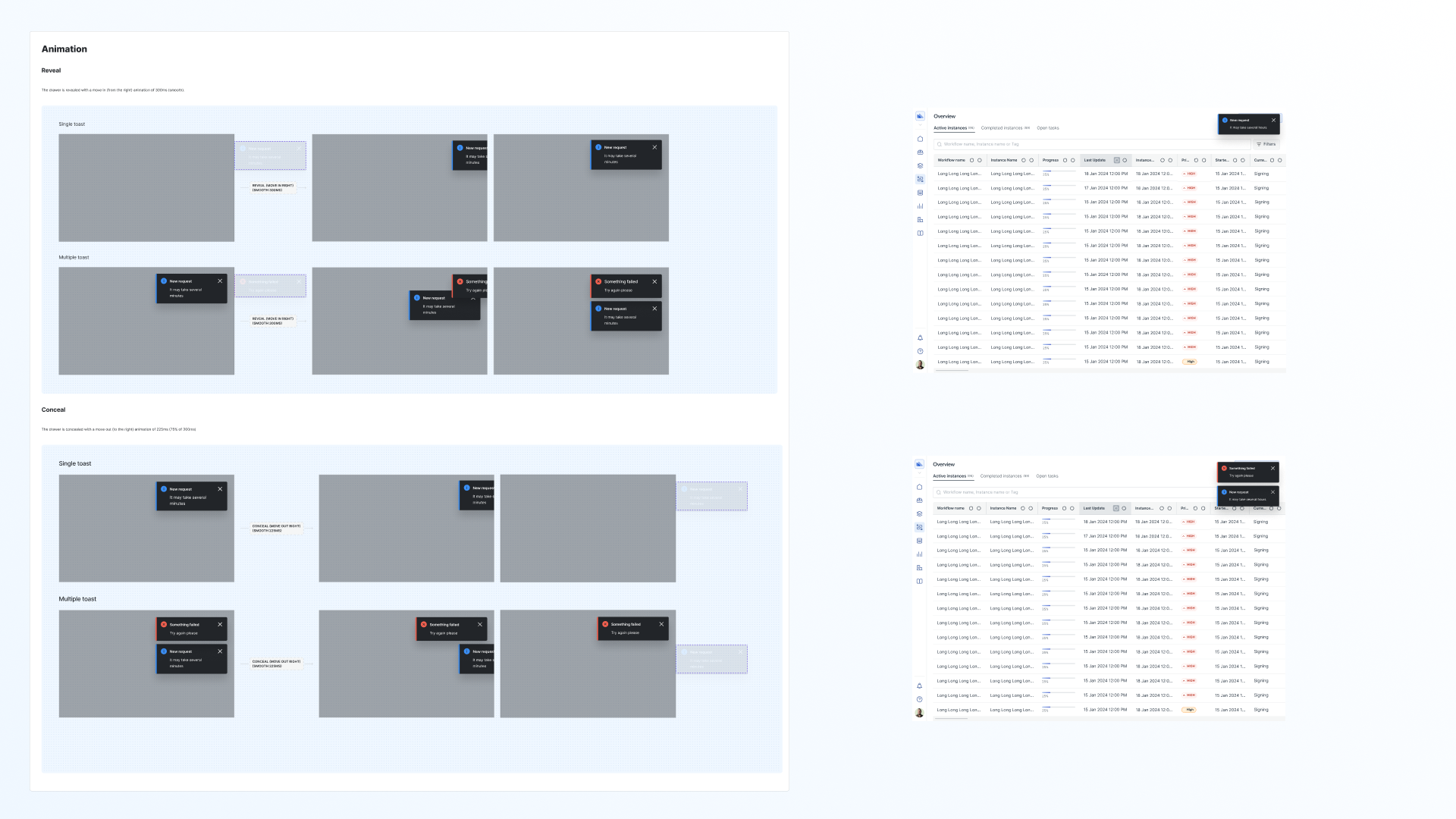This screenshot has height=819, width=1456.
Task: Toggle first circle control beside upper 'Progress' header
Action: click(x=1065, y=160)
